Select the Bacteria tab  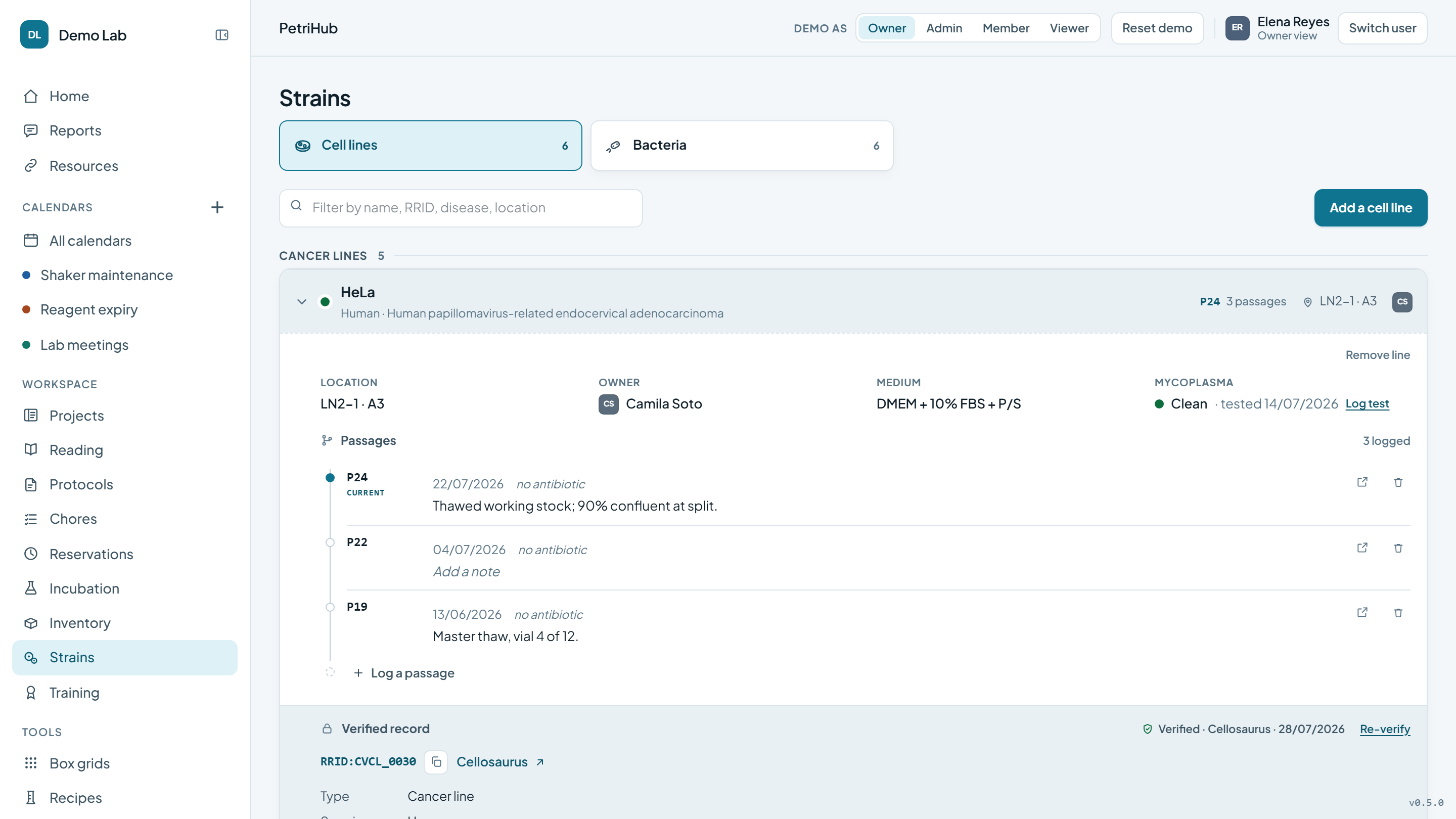(x=742, y=145)
